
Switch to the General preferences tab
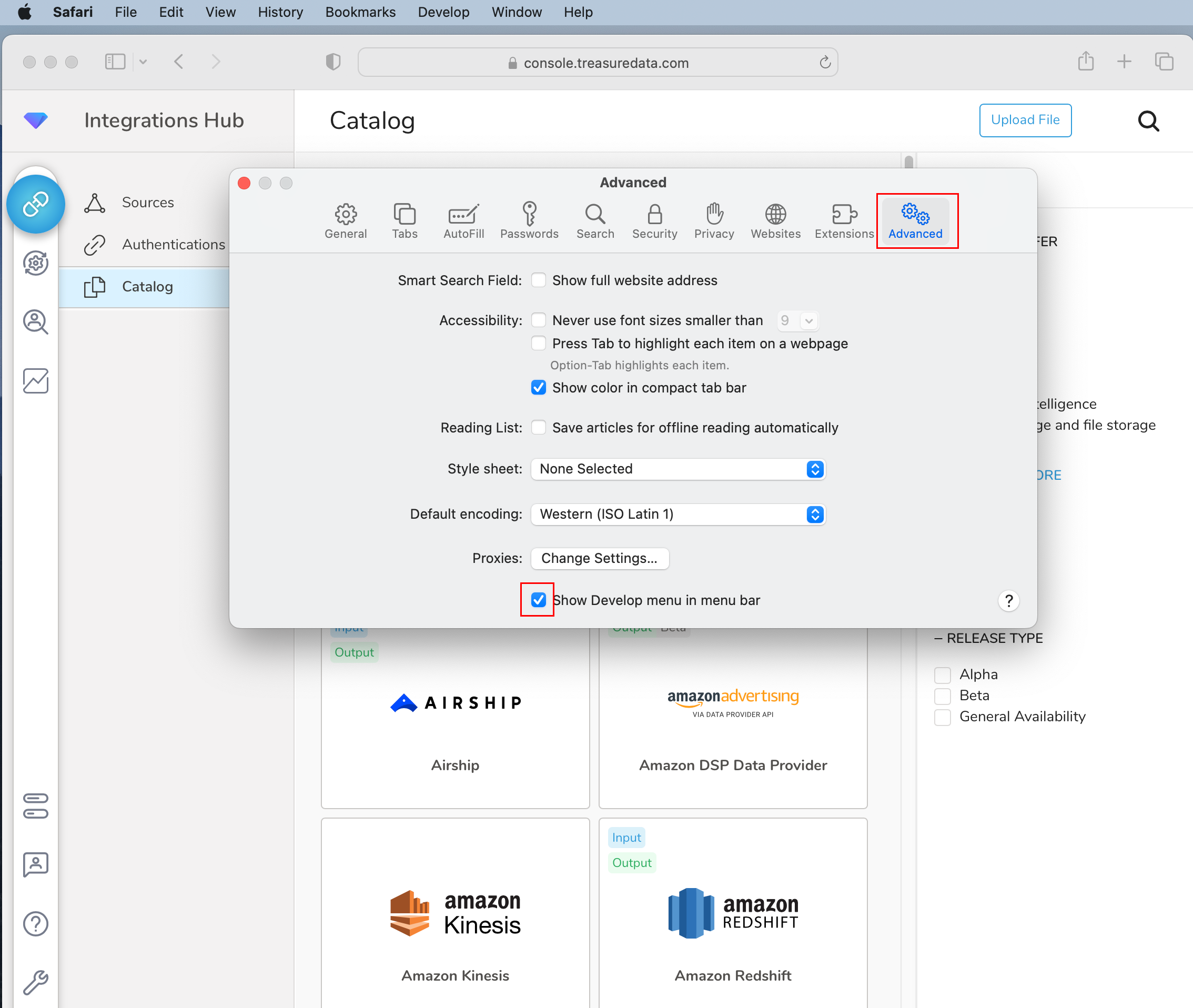point(346,220)
